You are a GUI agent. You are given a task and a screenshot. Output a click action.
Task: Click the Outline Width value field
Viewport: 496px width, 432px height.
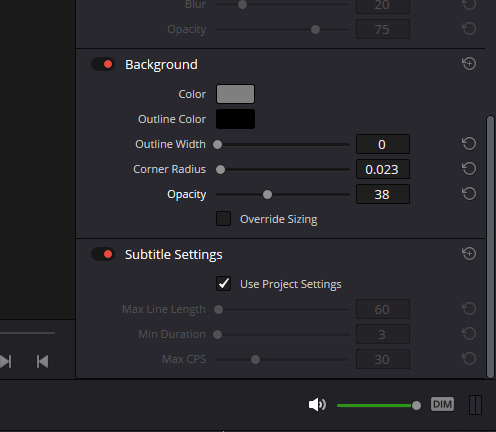coord(383,144)
